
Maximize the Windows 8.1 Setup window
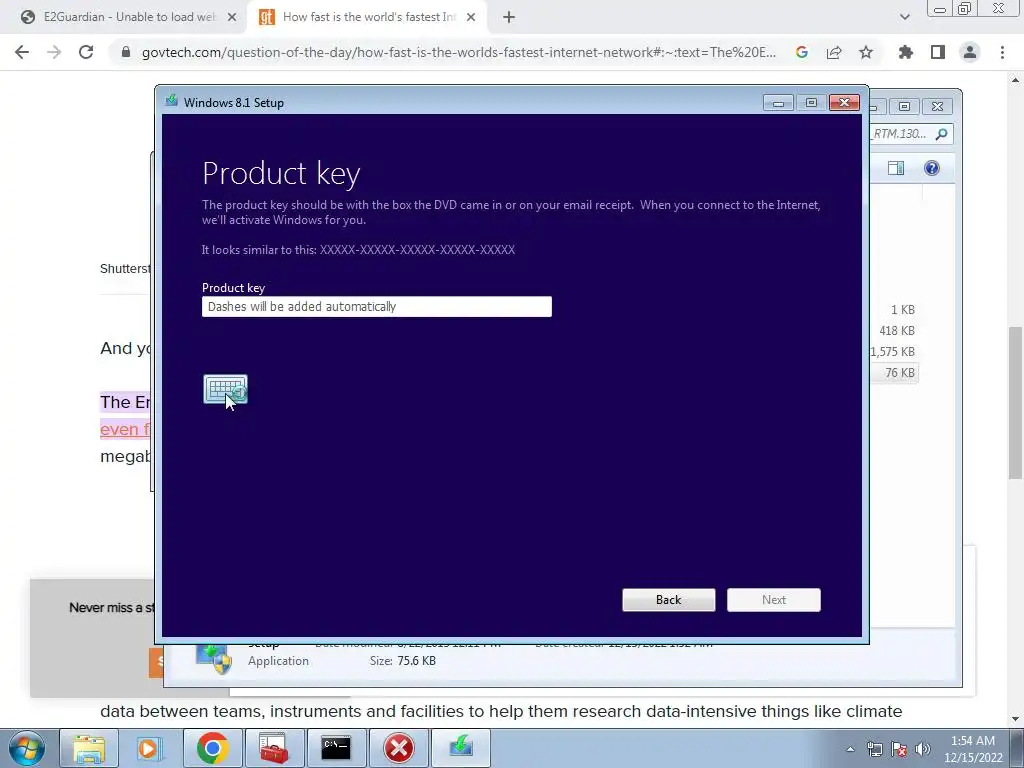[811, 103]
